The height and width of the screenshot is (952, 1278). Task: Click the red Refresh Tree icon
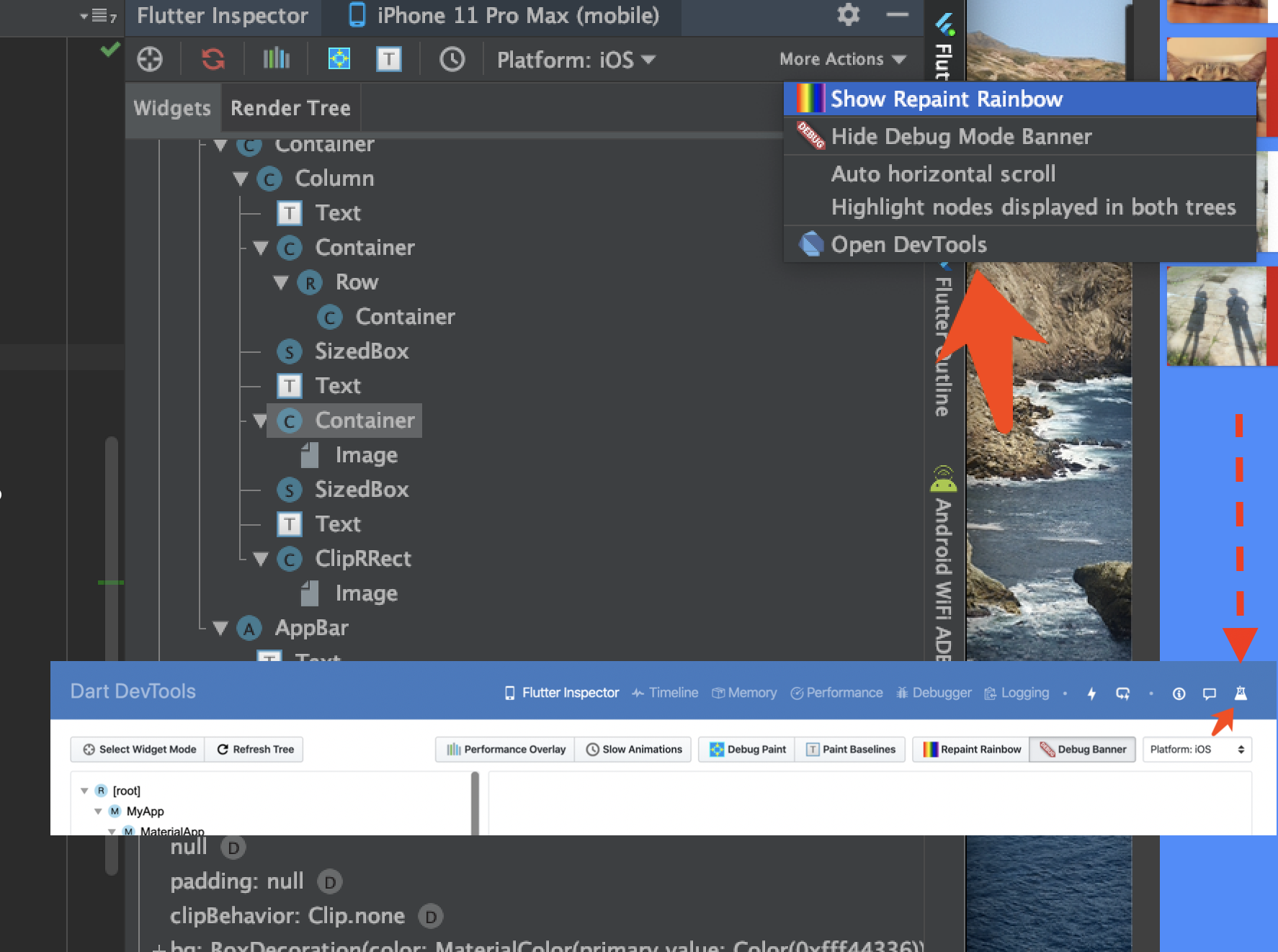pyautogui.click(x=213, y=59)
